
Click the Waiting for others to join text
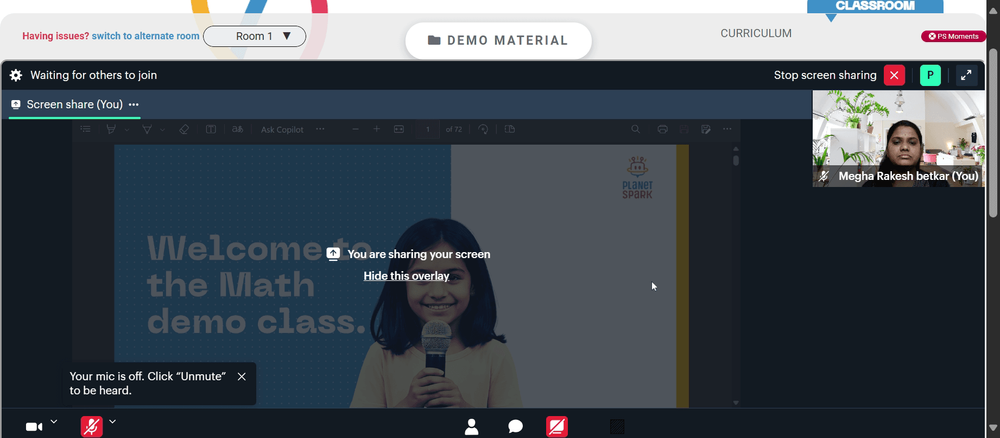pyautogui.click(x=94, y=75)
